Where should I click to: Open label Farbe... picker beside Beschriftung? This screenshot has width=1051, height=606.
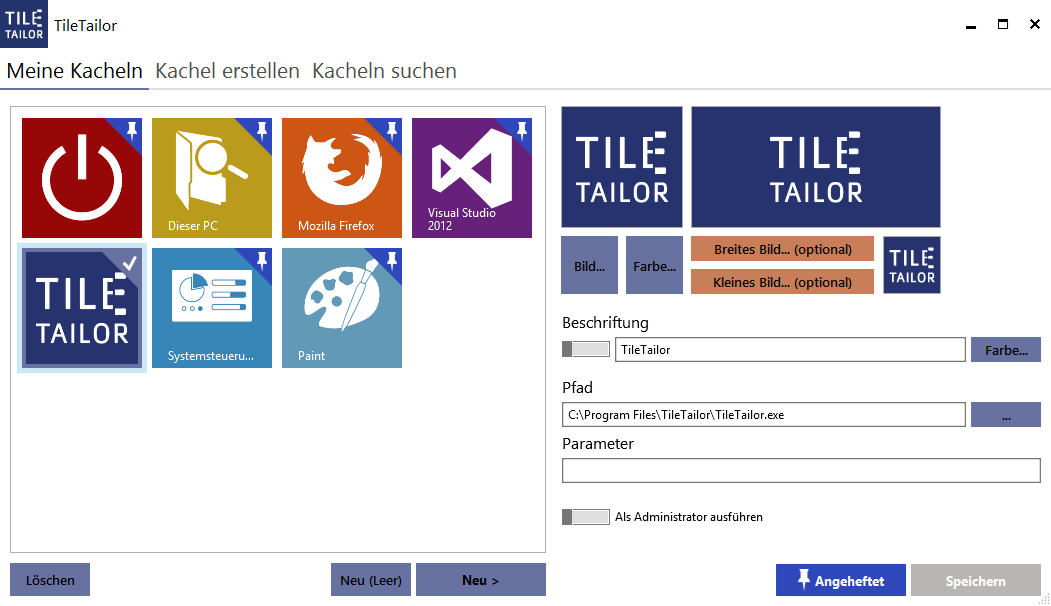[1006, 350]
